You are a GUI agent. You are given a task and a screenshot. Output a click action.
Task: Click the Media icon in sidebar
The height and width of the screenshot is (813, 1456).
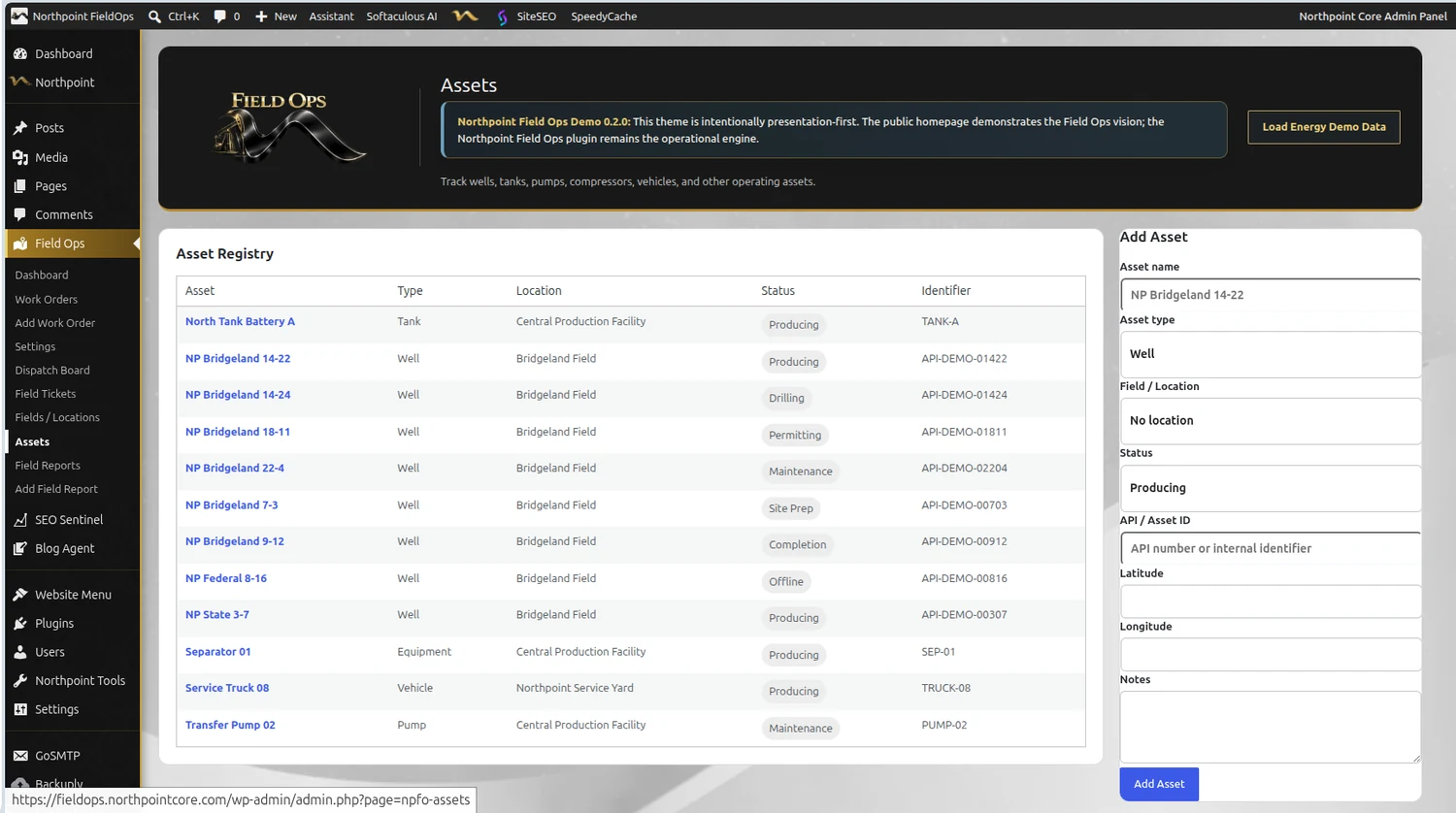coord(20,157)
